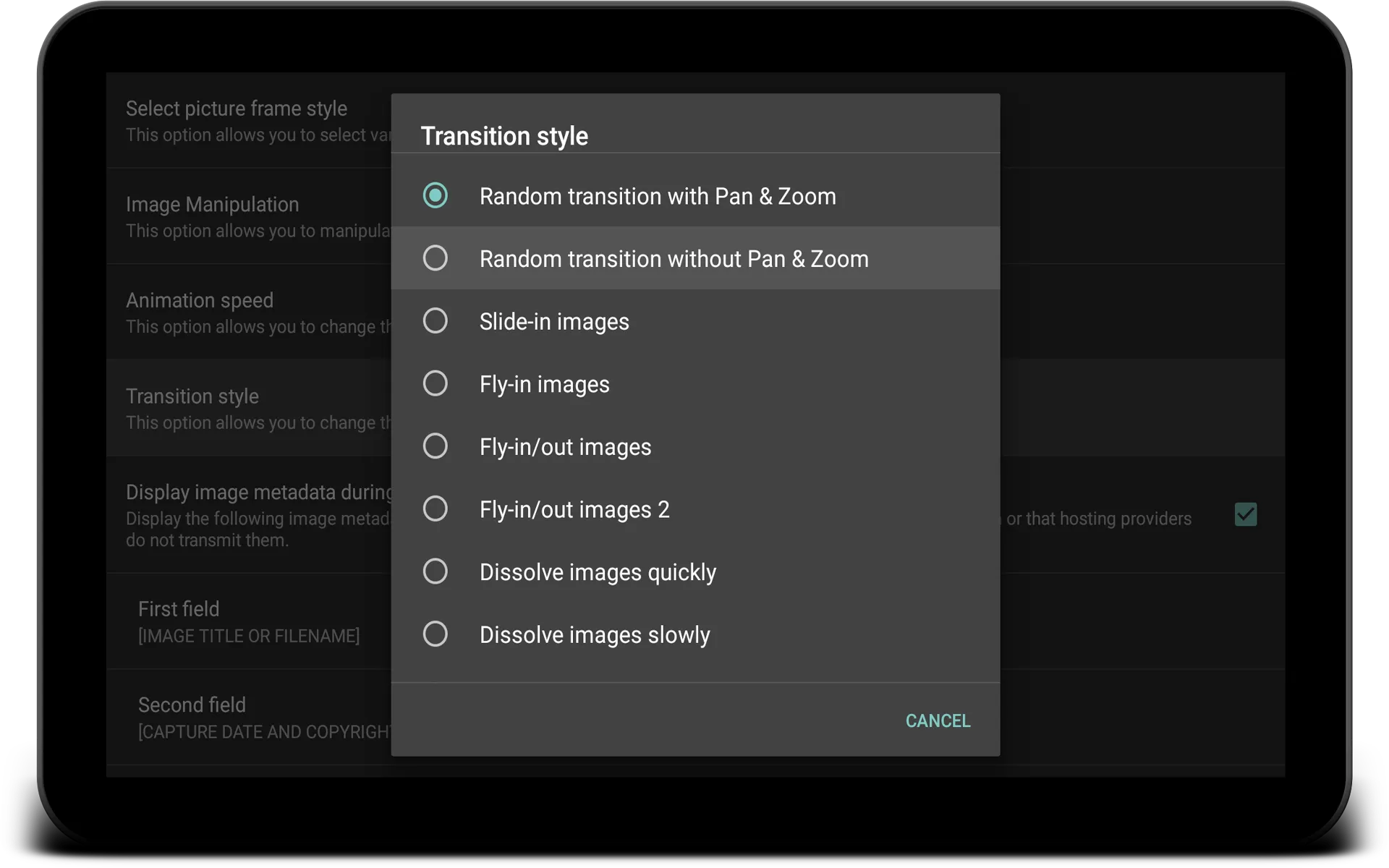The width and height of the screenshot is (1389, 868).
Task: Cancel the Transition style dialog
Action: [938, 720]
